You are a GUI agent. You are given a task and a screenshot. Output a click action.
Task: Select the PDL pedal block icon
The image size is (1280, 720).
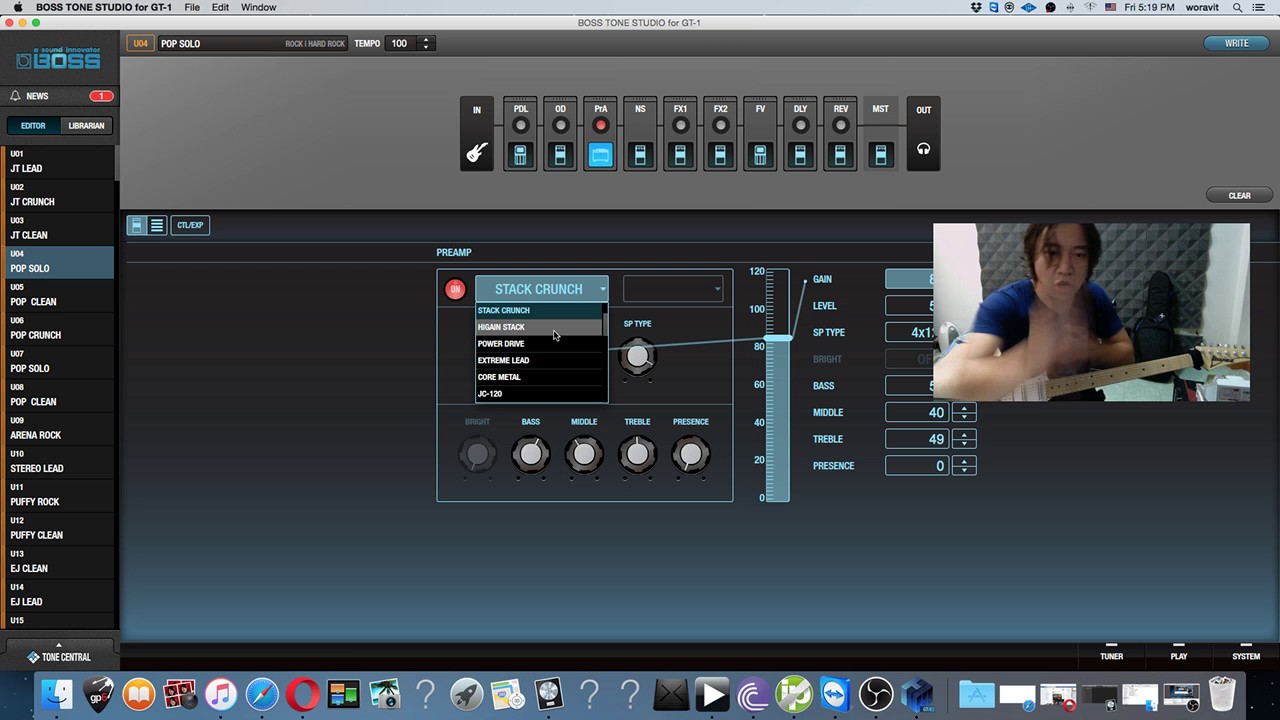pyautogui.click(x=520, y=155)
